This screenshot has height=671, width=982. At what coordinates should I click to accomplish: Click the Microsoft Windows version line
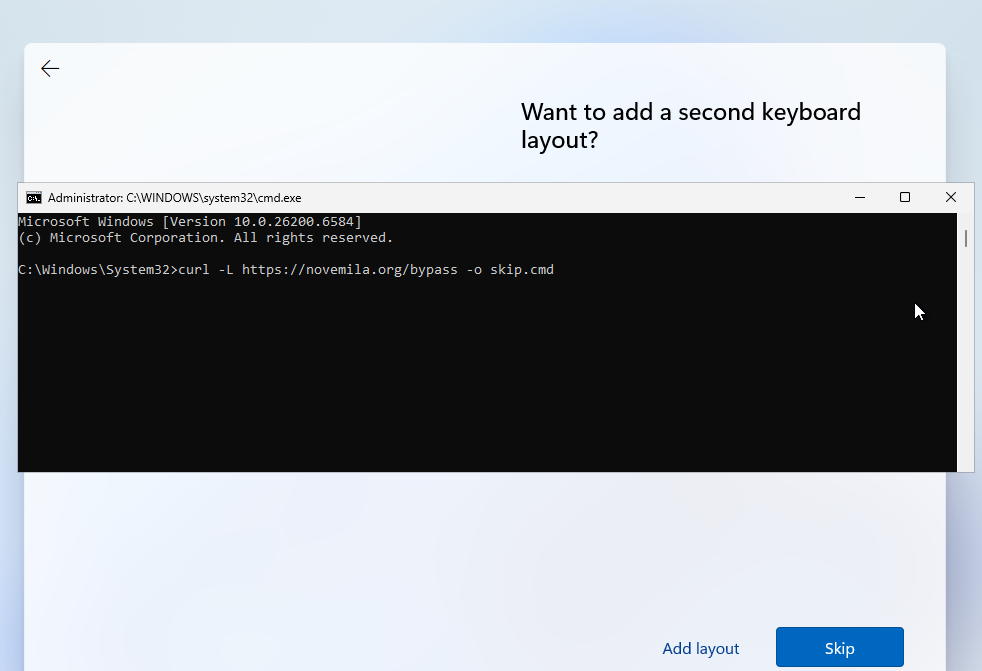(190, 222)
